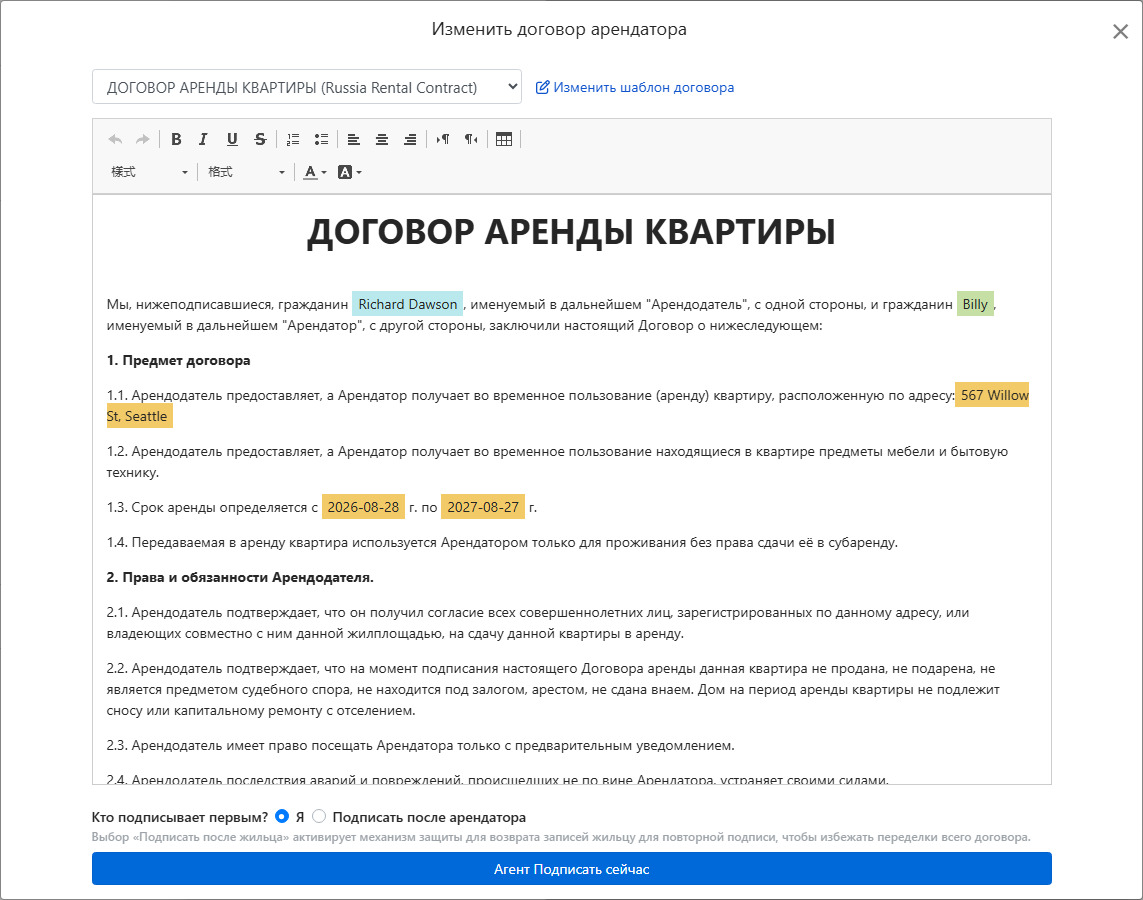Set right-to-left text direction
Image resolution: width=1143 pixels, height=900 pixels.
point(471,139)
